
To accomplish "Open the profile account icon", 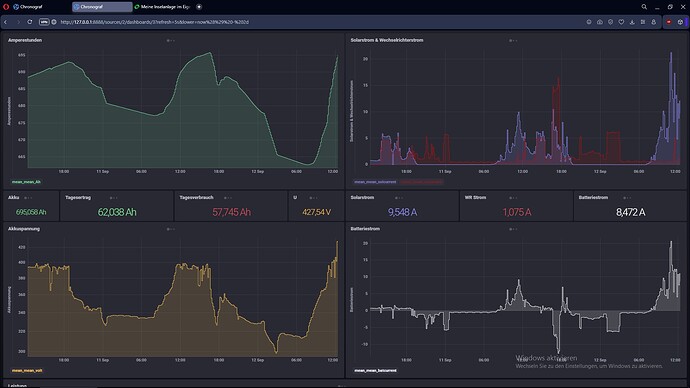I will (653, 22).
